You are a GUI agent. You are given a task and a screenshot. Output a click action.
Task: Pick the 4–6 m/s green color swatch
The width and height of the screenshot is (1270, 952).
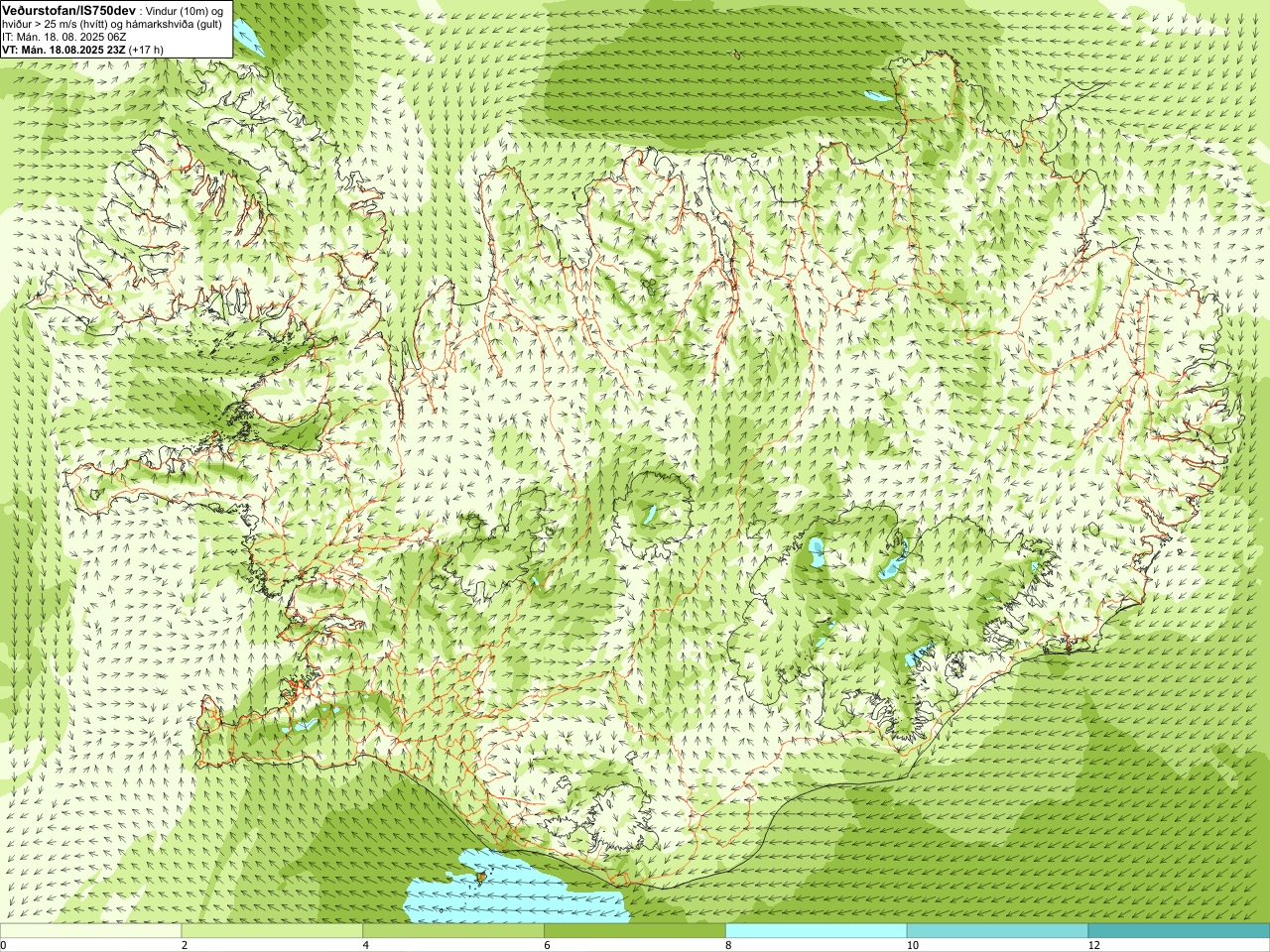[453, 931]
